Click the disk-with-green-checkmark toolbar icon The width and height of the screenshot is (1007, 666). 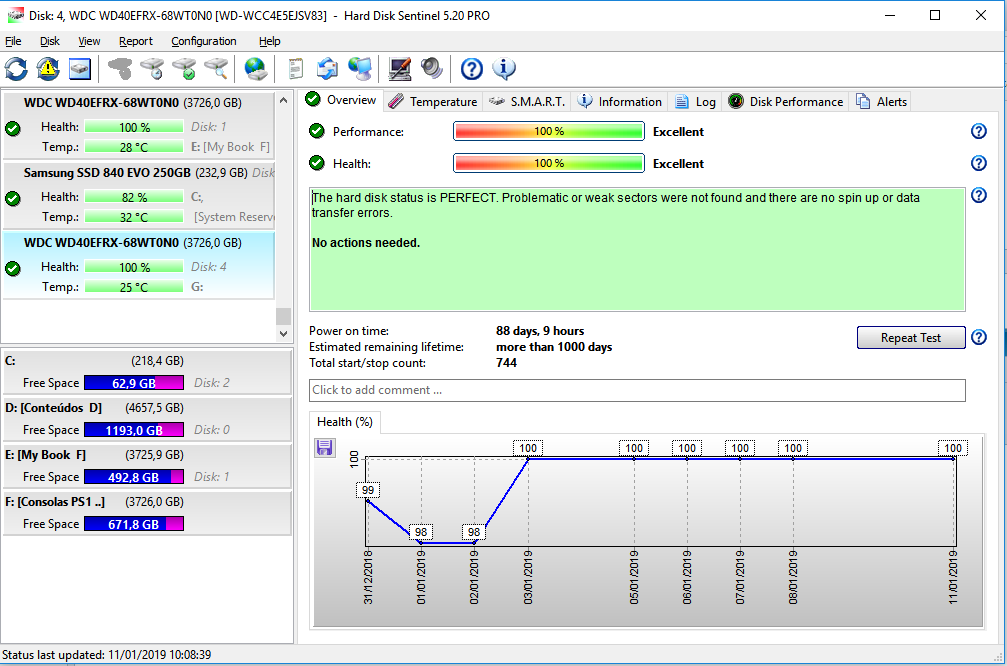pyautogui.click(x=184, y=69)
